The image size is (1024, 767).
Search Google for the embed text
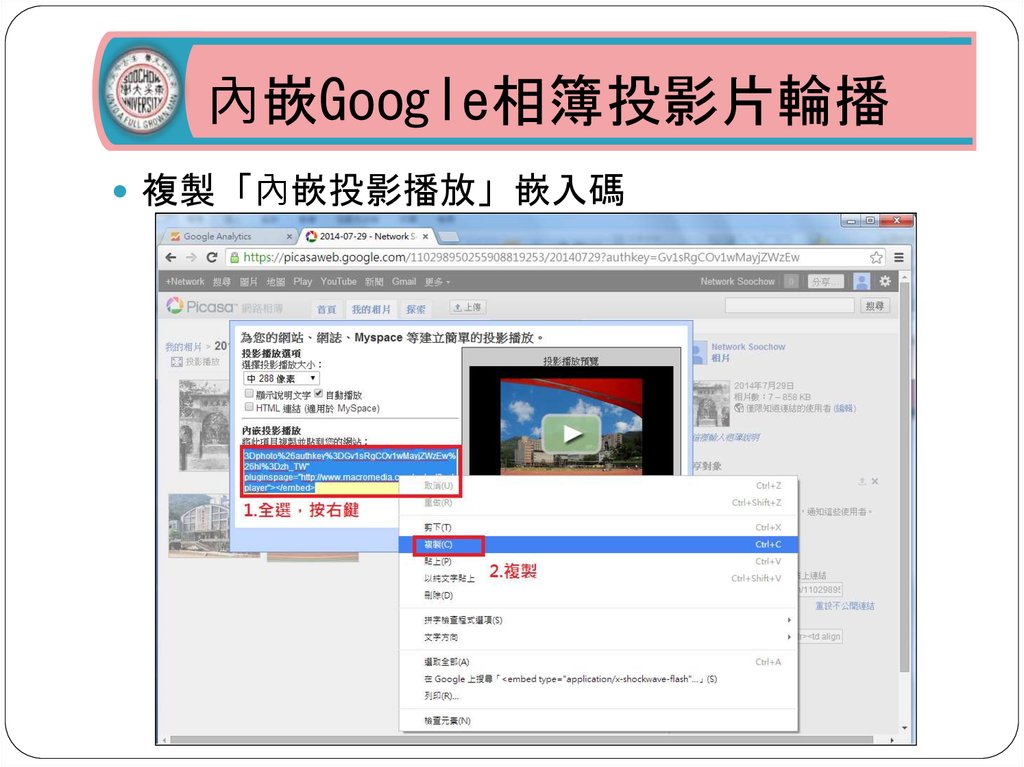[x=598, y=679]
